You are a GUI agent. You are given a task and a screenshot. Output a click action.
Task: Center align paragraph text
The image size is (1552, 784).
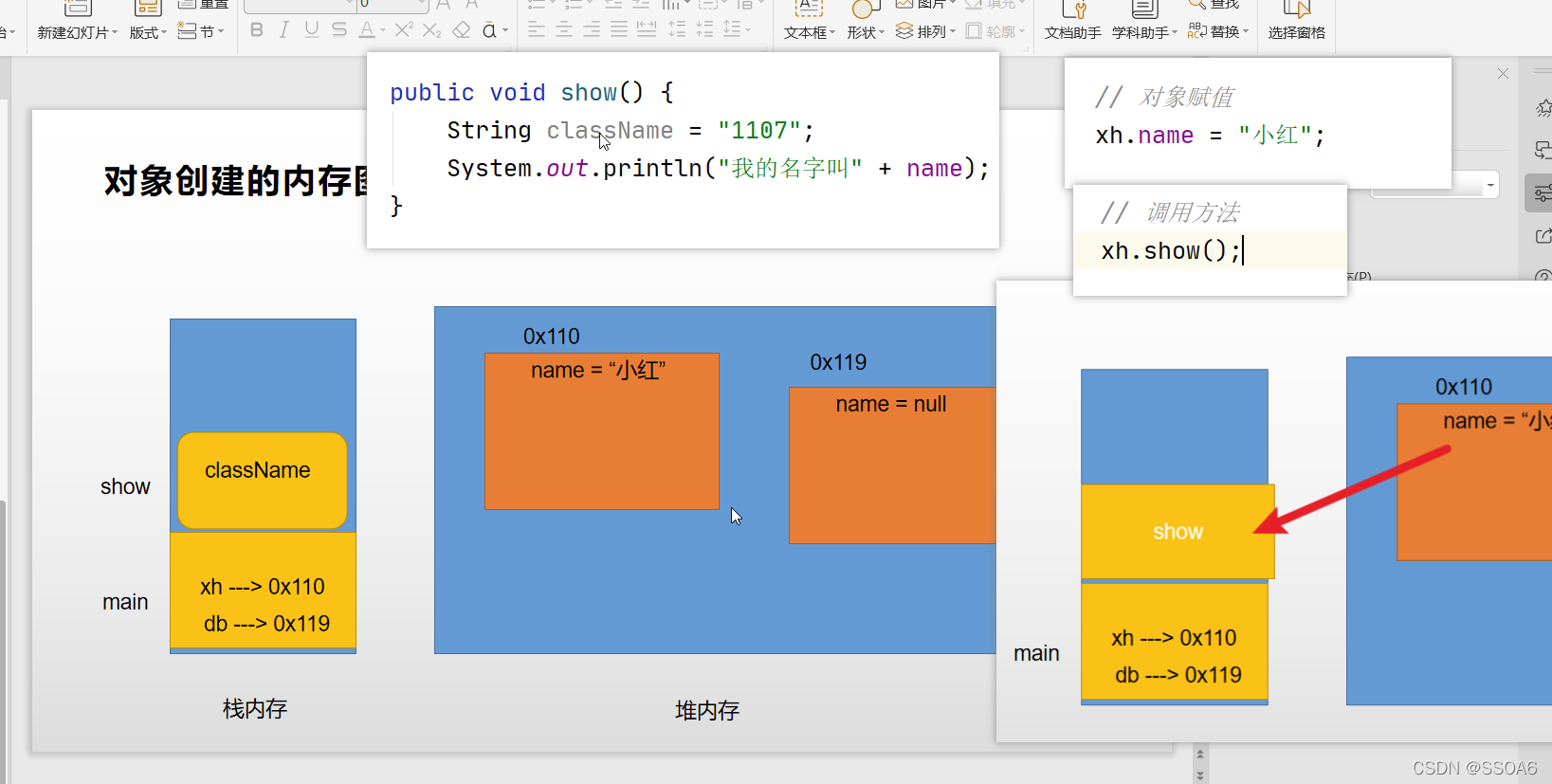point(564,30)
